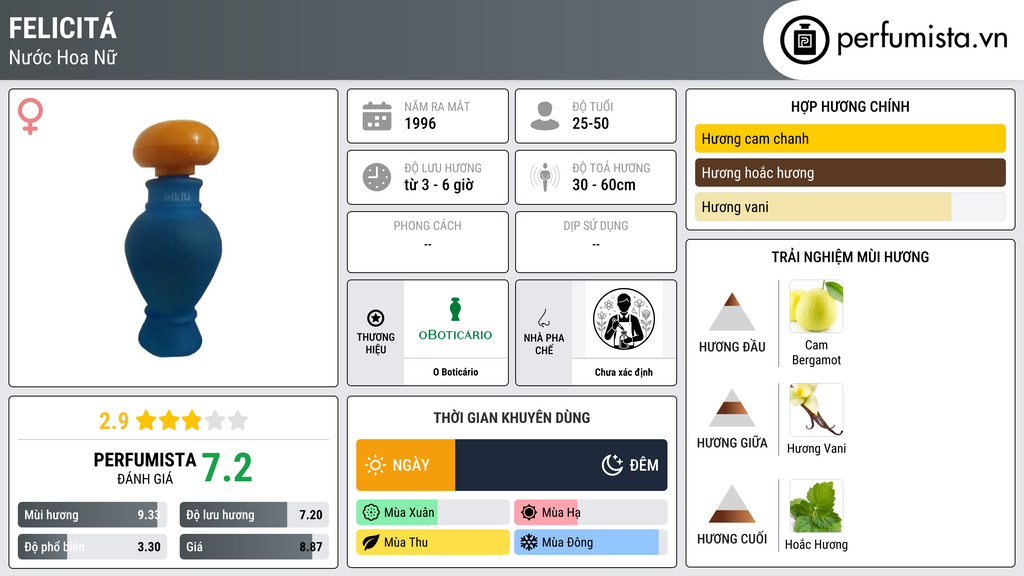Click the sun icon in the Ngày bar
This screenshot has width=1024, height=576.
click(x=375, y=465)
